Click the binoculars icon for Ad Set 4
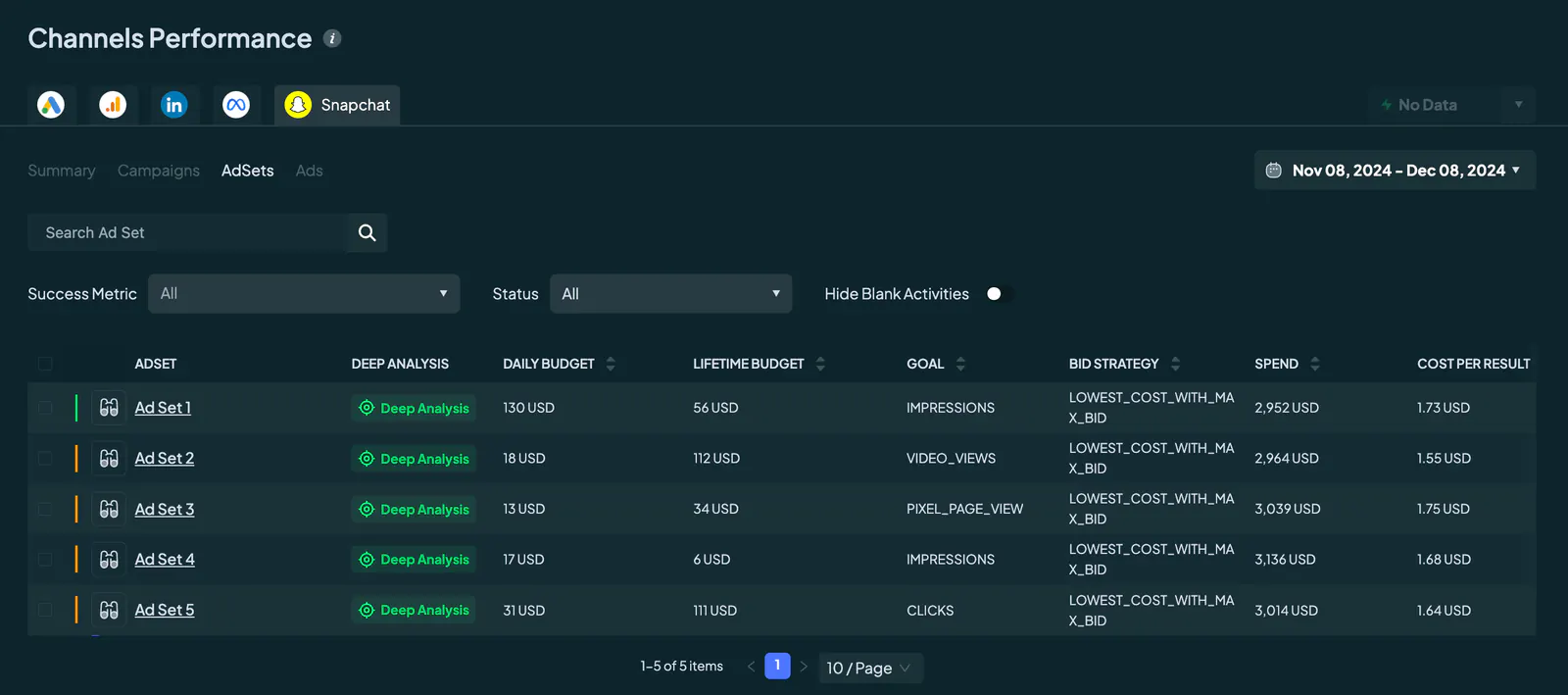The width and height of the screenshot is (1568, 695). coord(109,560)
